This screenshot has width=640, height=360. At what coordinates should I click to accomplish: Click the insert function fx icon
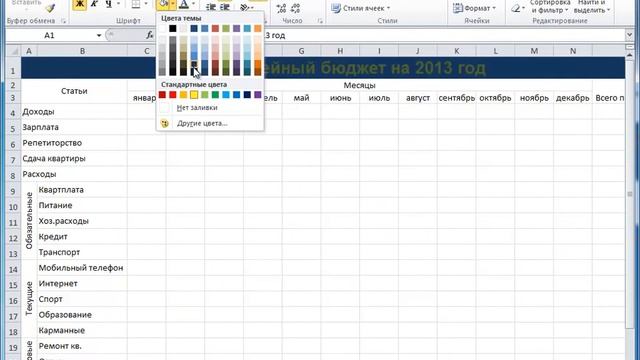pos(150,36)
